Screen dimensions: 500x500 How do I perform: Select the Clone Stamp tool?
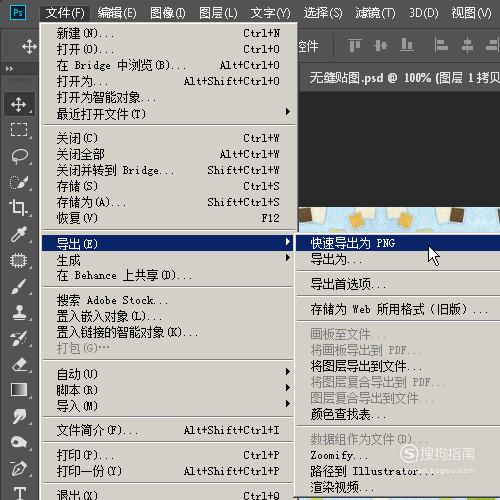[19, 312]
